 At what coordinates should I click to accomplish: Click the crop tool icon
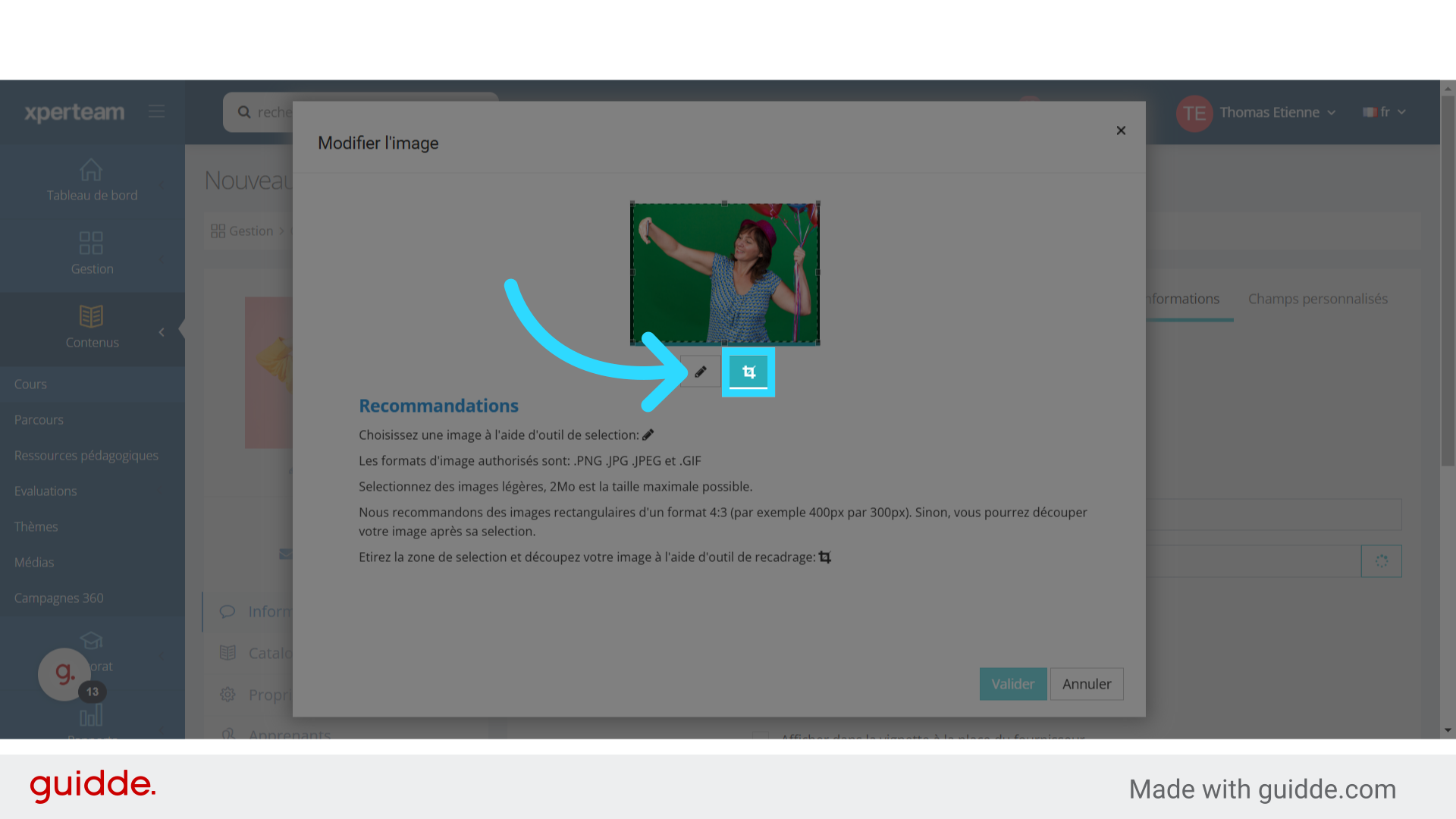(x=748, y=372)
